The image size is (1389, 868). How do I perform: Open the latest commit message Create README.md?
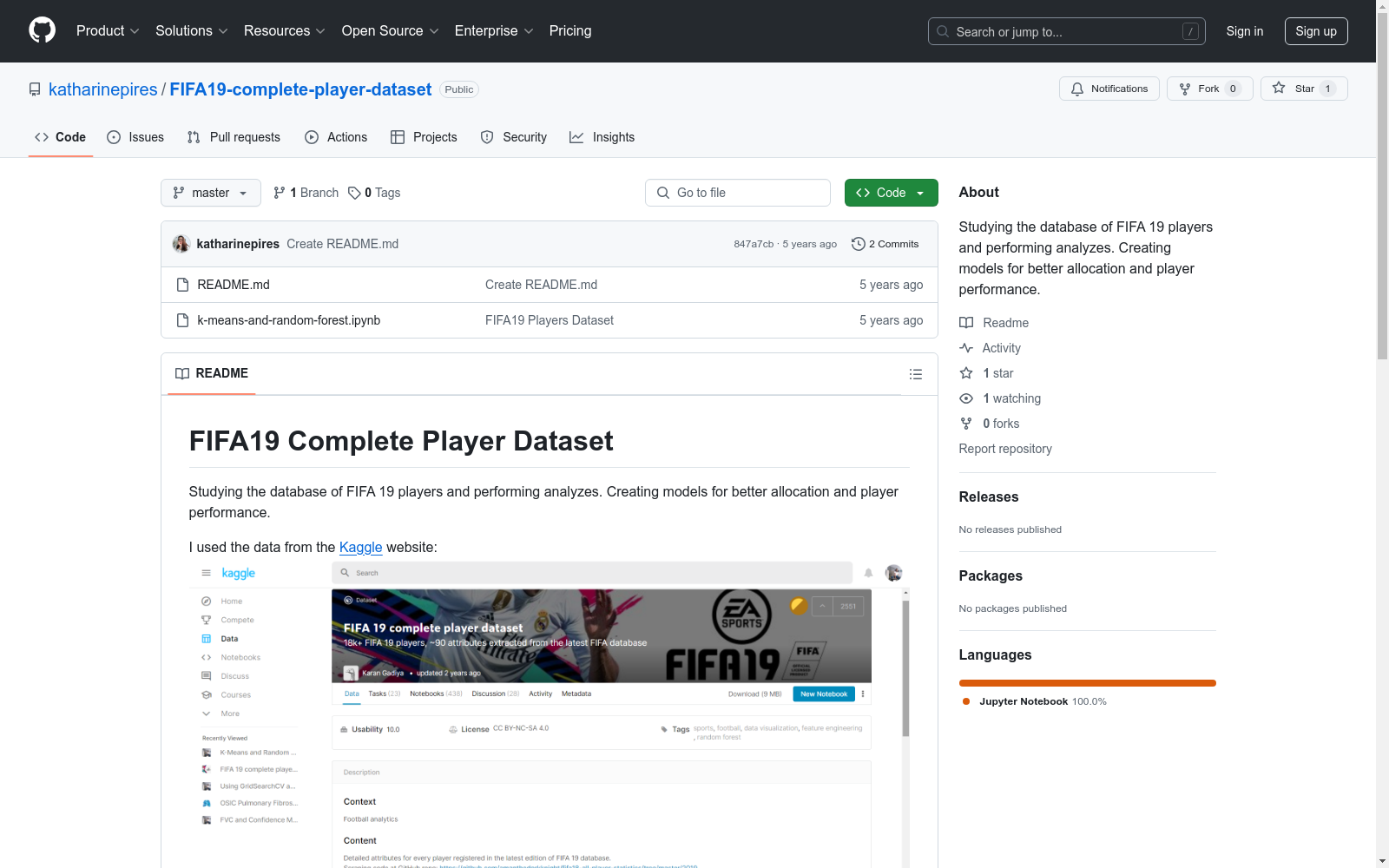click(343, 244)
